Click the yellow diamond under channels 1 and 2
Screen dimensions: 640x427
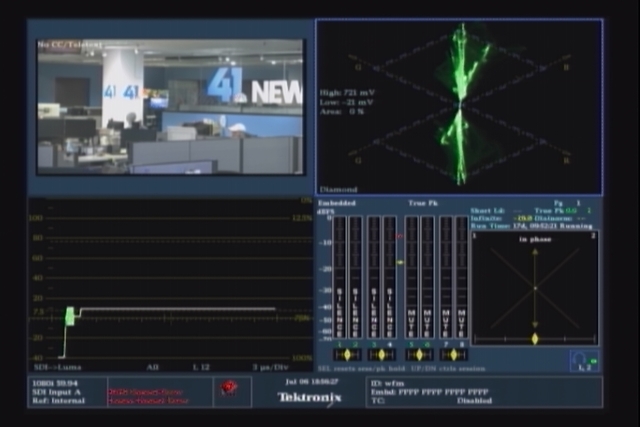[347, 355]
